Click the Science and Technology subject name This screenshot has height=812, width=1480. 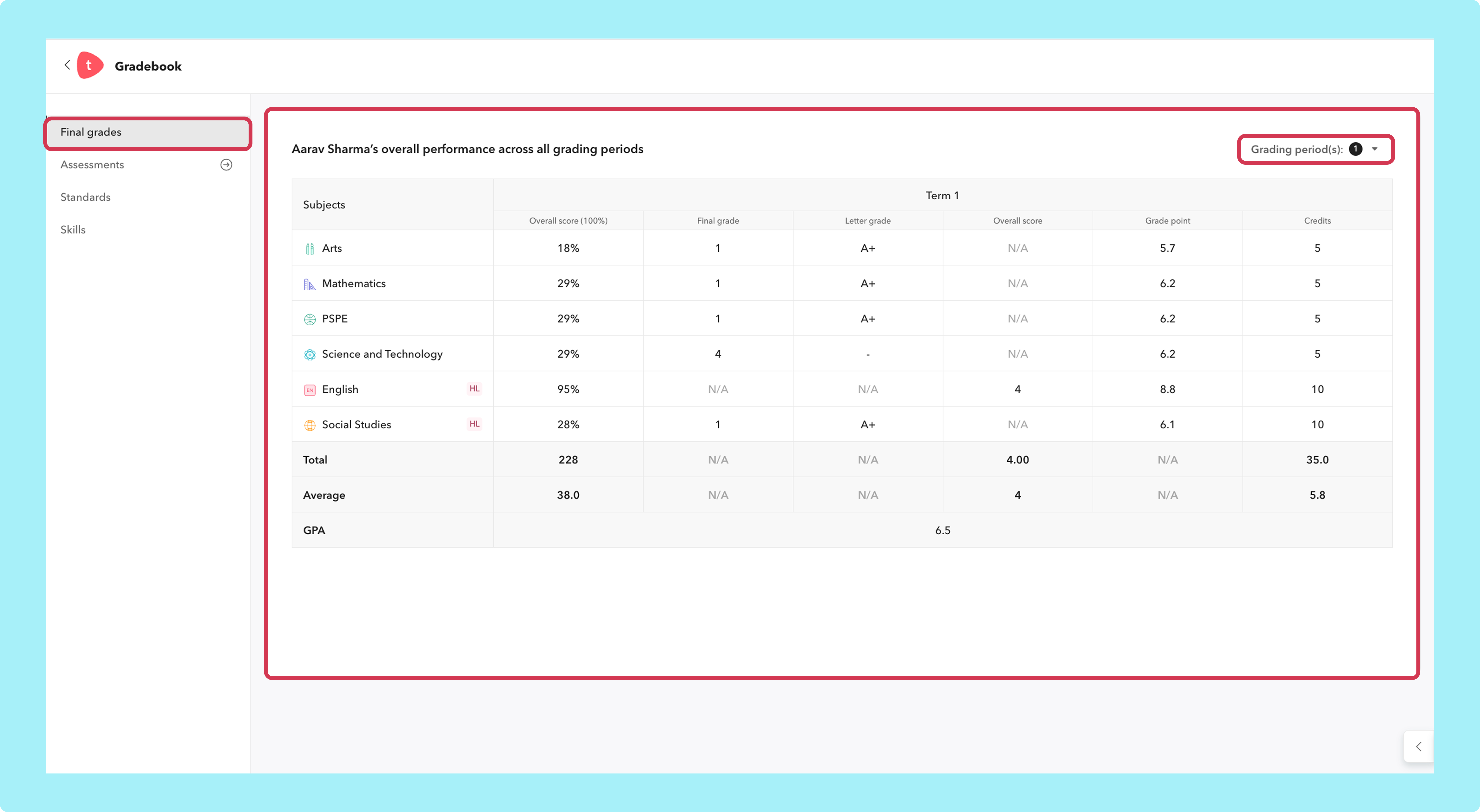[382, 354]
